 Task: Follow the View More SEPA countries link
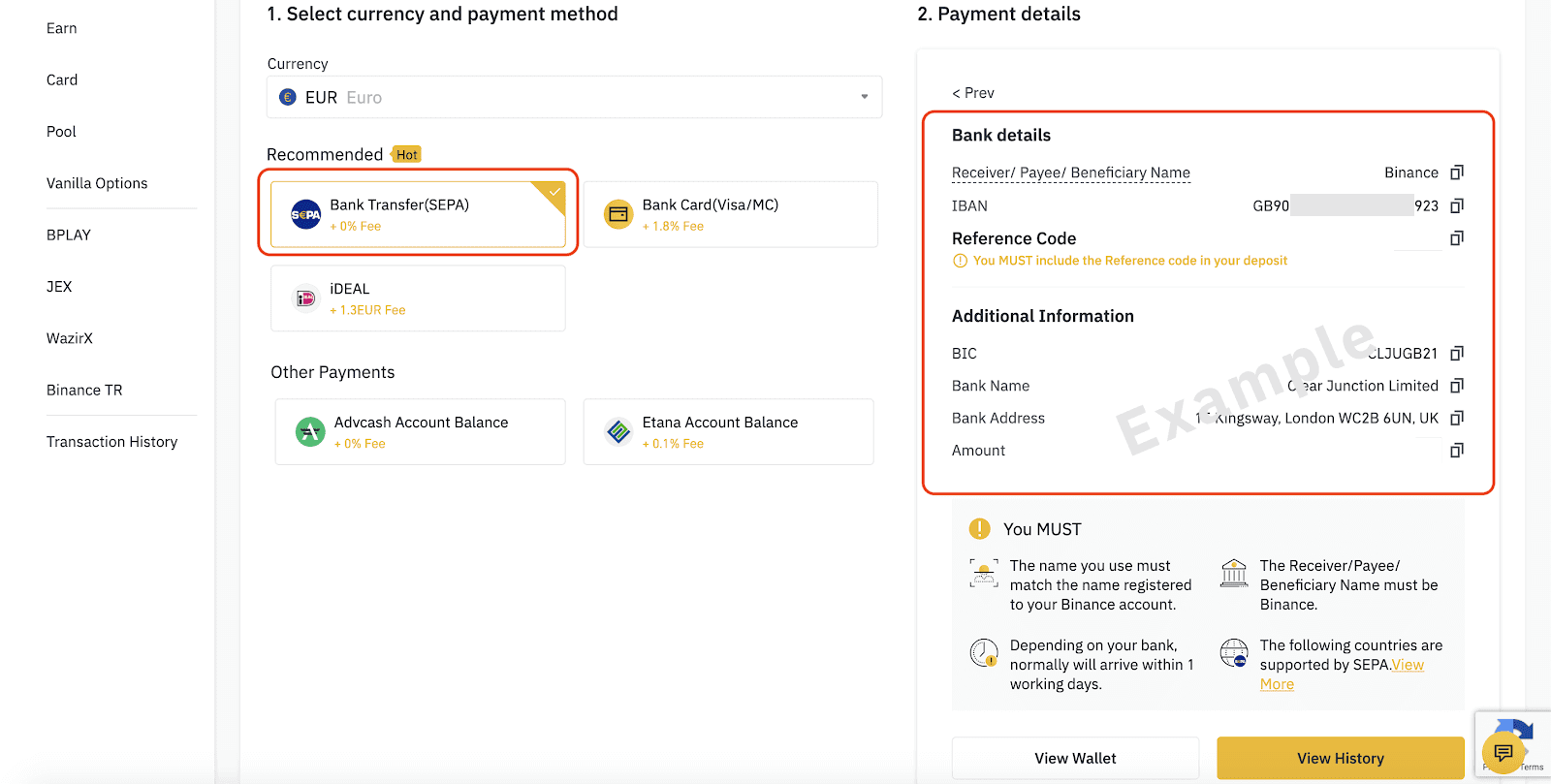pyautogui.click(x=1408, y=666)
